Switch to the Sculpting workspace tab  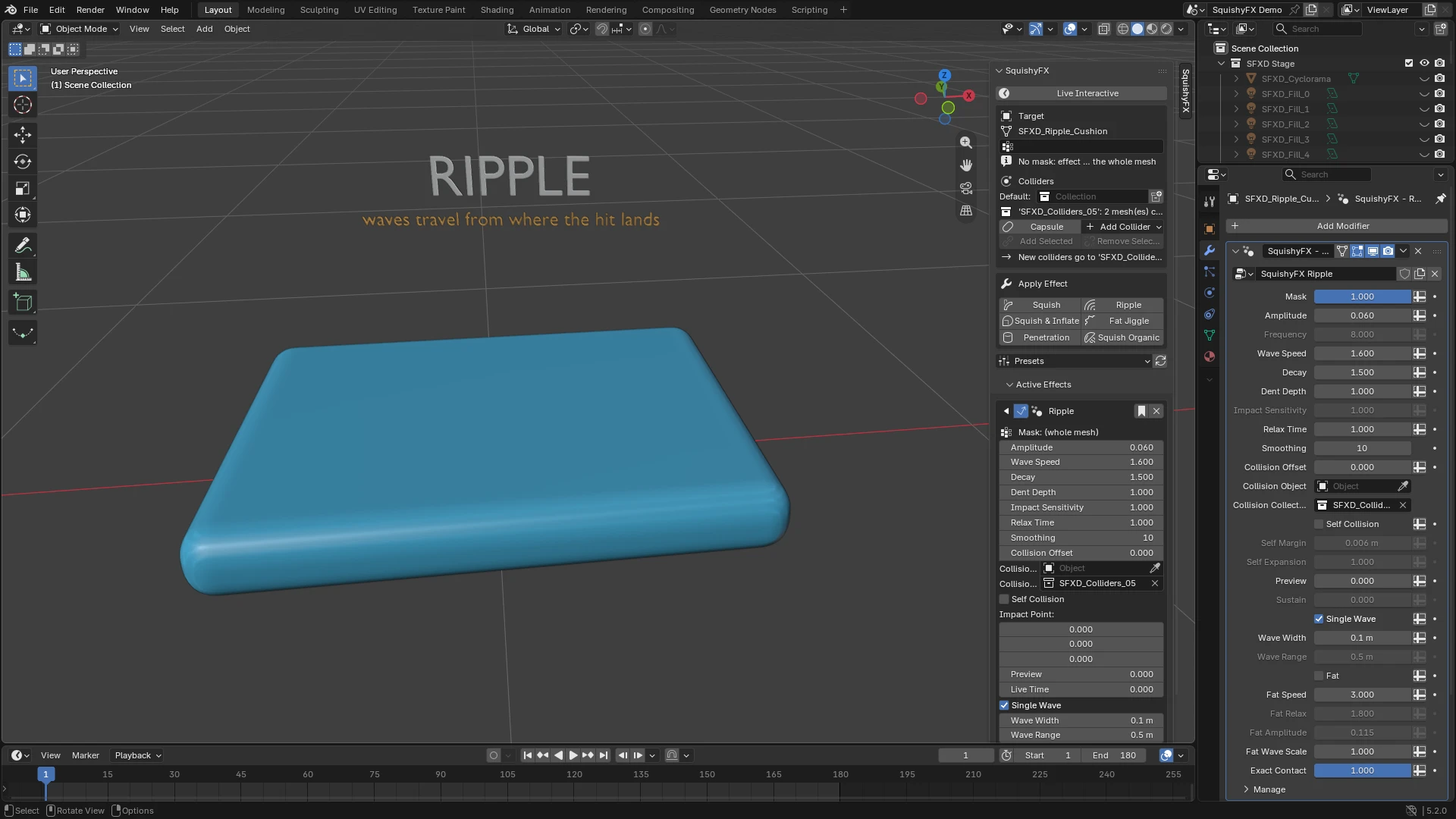[x=319, y=10]
